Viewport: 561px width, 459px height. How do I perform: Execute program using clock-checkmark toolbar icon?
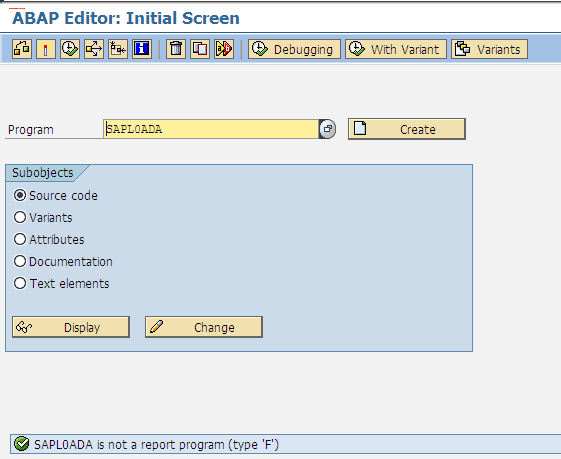(70, 49)
